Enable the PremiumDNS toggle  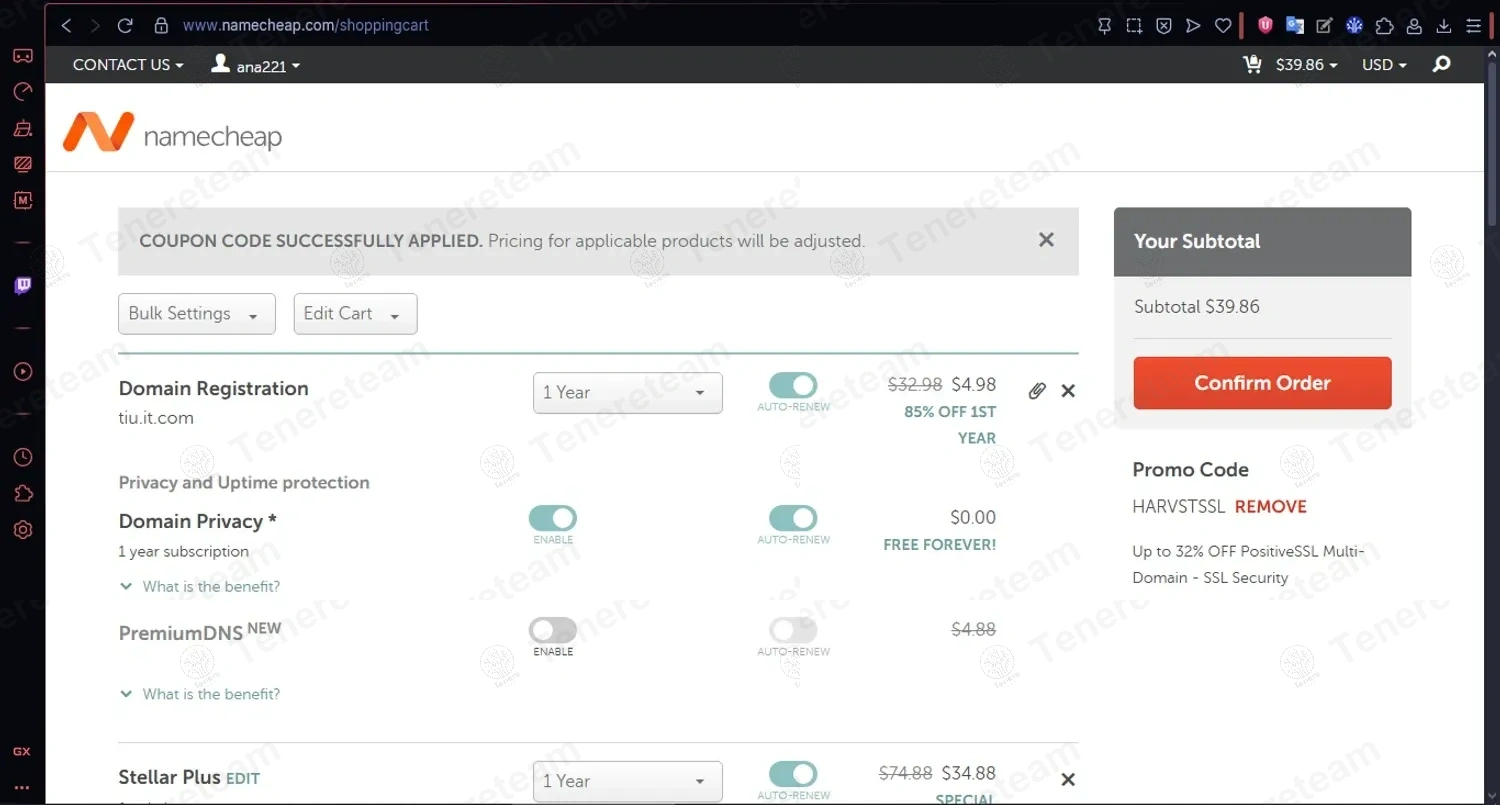553,630
